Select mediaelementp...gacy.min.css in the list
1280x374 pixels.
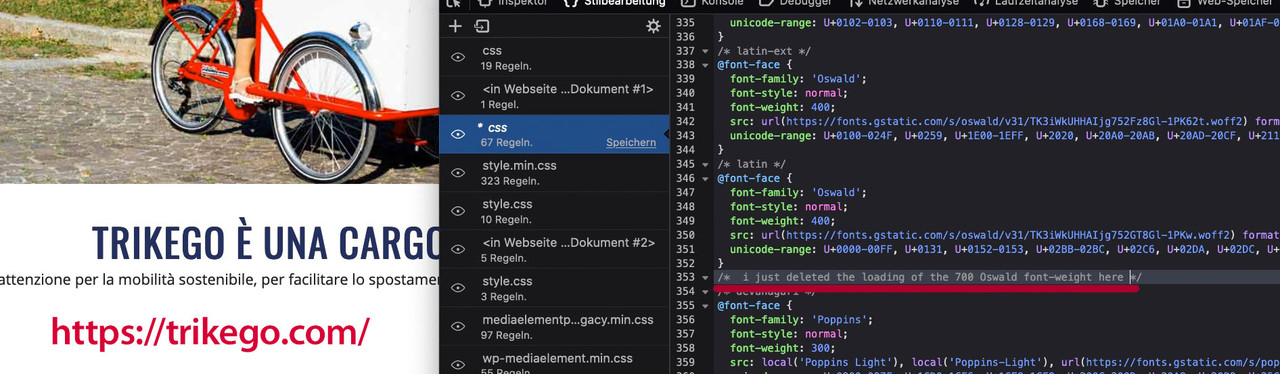555,327
